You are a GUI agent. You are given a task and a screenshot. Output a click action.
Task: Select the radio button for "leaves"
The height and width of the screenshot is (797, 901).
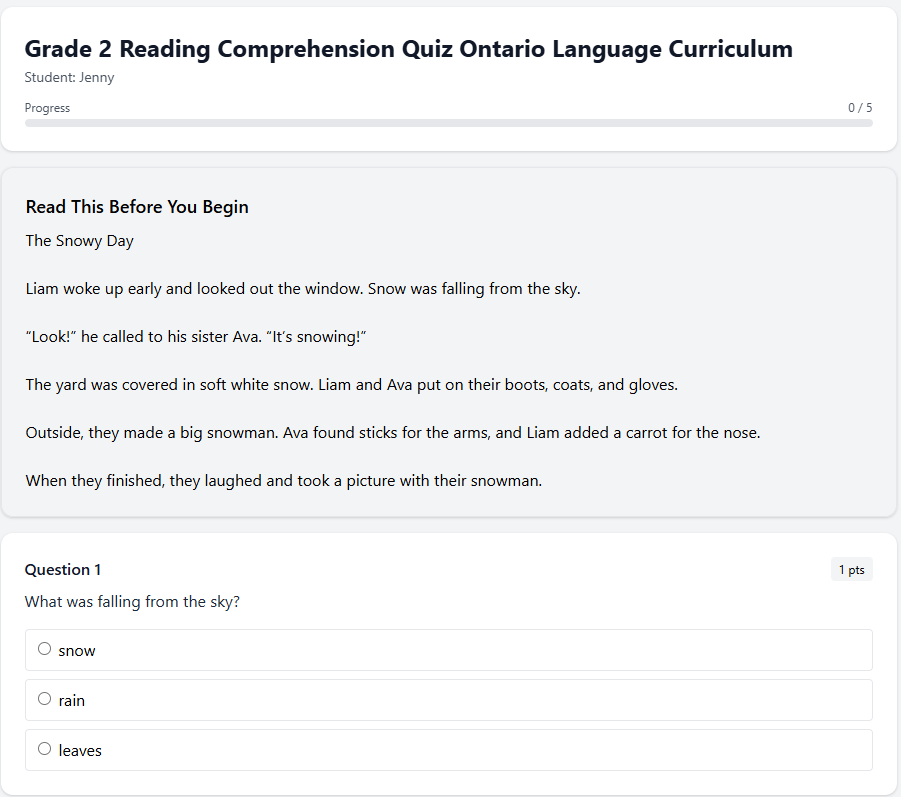point(44,748)
